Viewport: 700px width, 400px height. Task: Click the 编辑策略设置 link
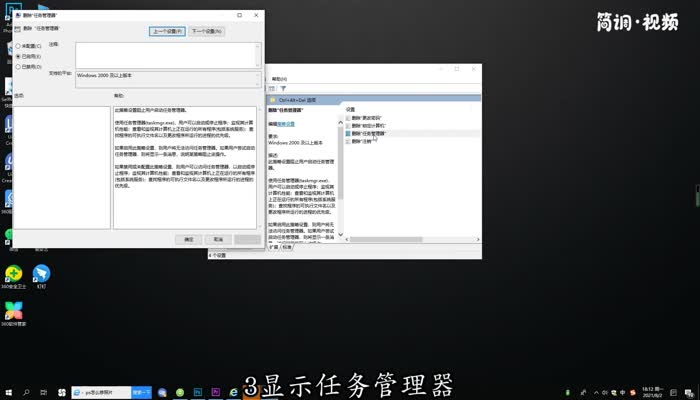click(x=286, y=124)
